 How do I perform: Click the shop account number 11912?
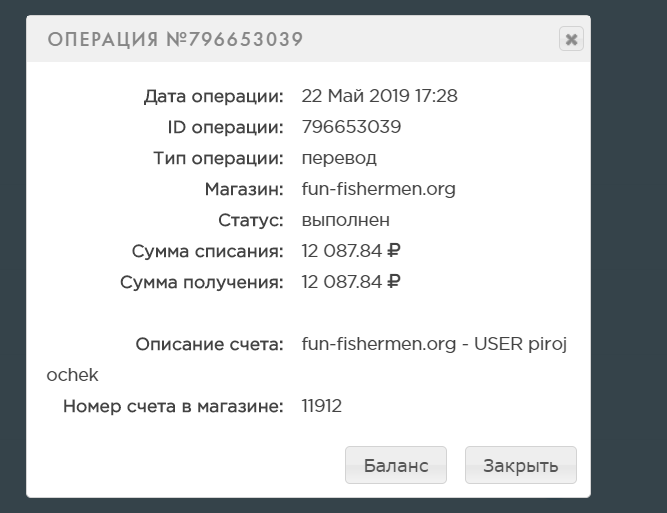[322, 406]
